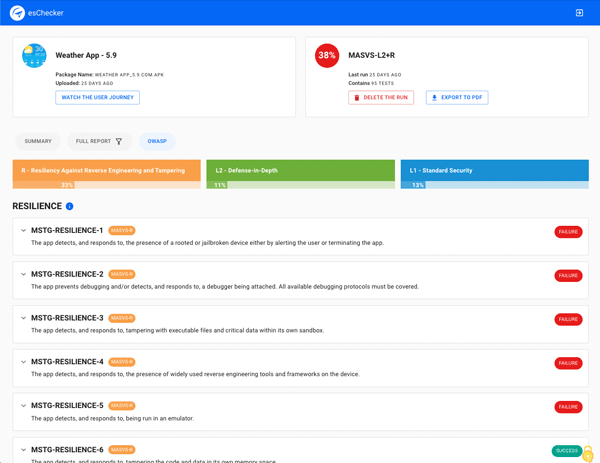This screenshot has width=600, height=463.
Task: Expand MSTG-RESILIENCE-2 chevron
Action: [x=23, y=274]
